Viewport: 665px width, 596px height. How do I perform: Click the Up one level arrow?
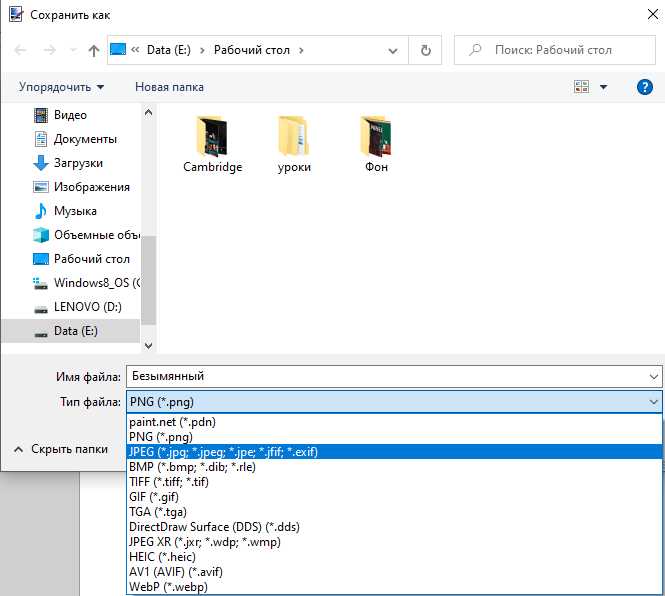point(94,50)
